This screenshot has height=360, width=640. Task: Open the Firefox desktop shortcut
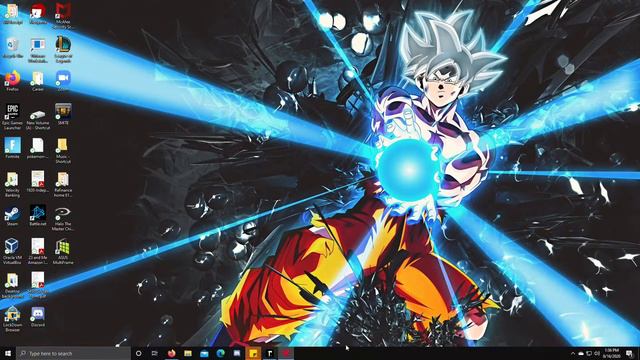coord(12,81)
